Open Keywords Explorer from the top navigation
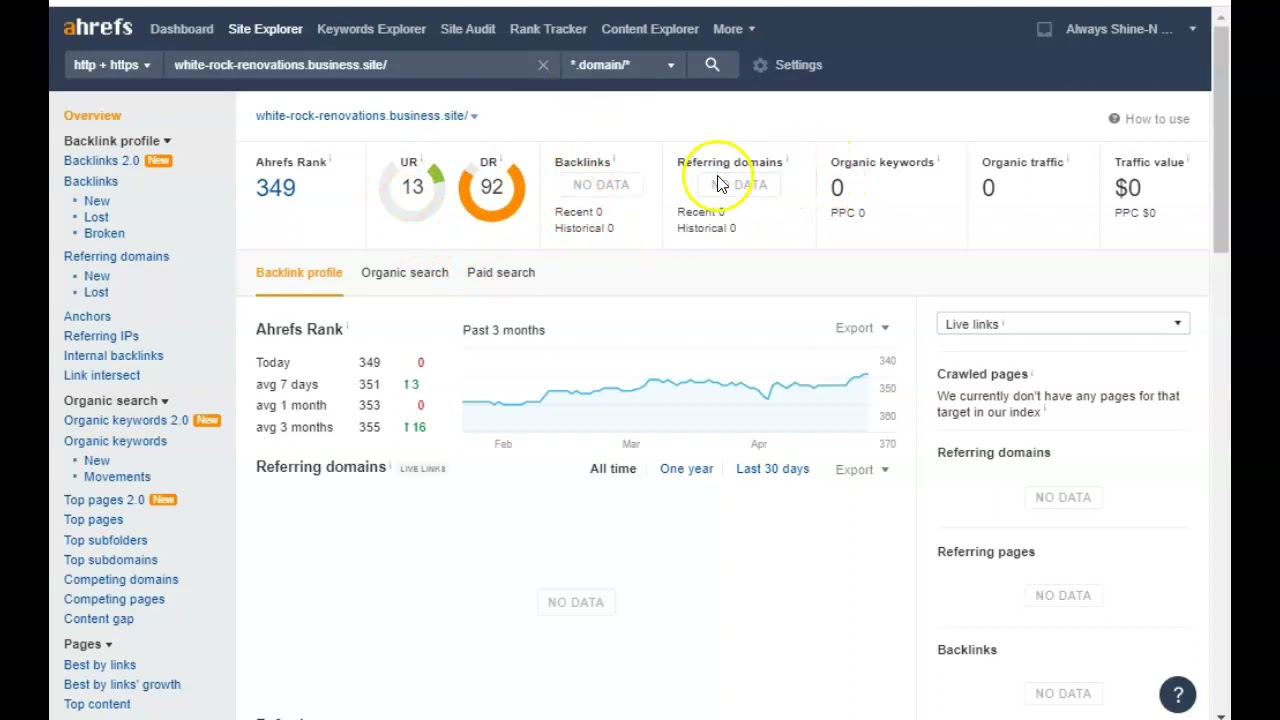The width and height of the screenshot is (1280, 720). tap(371, 29)
